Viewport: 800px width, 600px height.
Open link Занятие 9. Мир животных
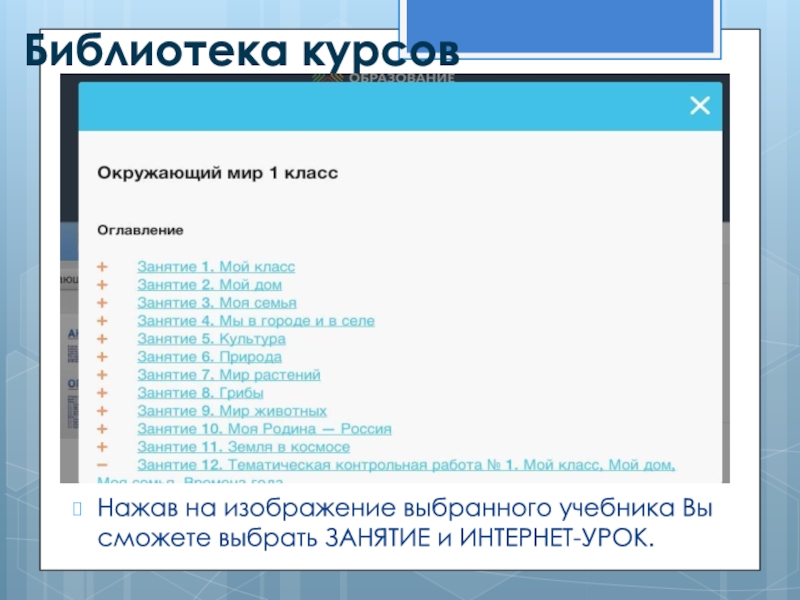coord(232,411)
